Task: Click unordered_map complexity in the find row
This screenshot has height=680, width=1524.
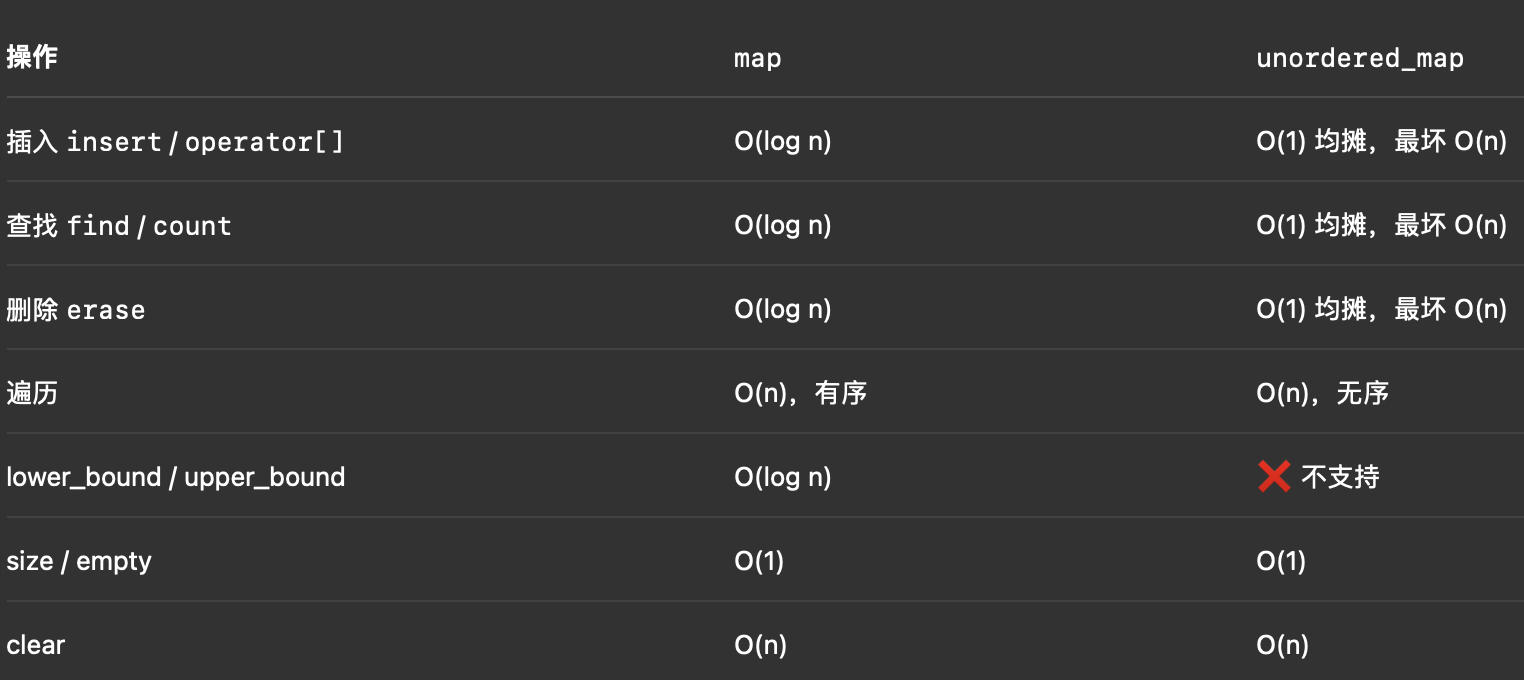Action: 1381,226
